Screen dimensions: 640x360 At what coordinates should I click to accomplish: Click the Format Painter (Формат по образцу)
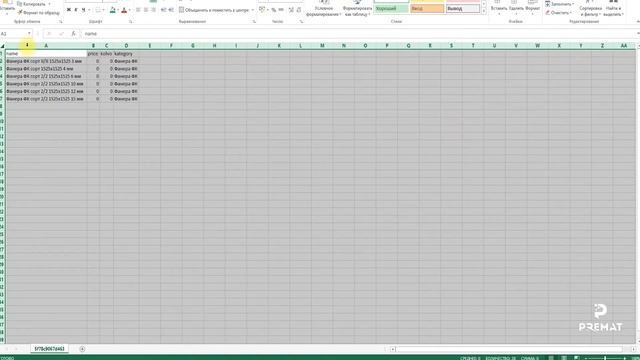pyautogui.click(x=38, y=13)
